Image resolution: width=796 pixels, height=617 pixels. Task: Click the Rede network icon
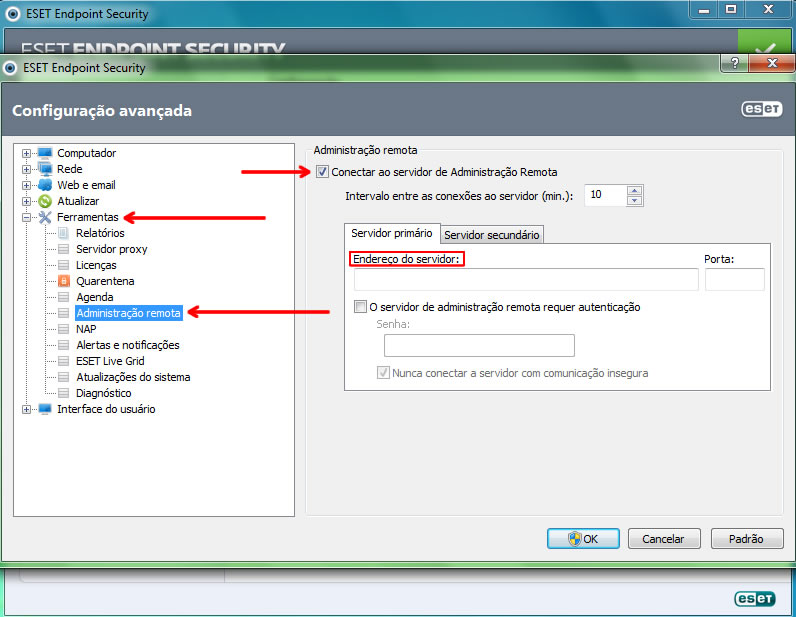pos(44,169)
